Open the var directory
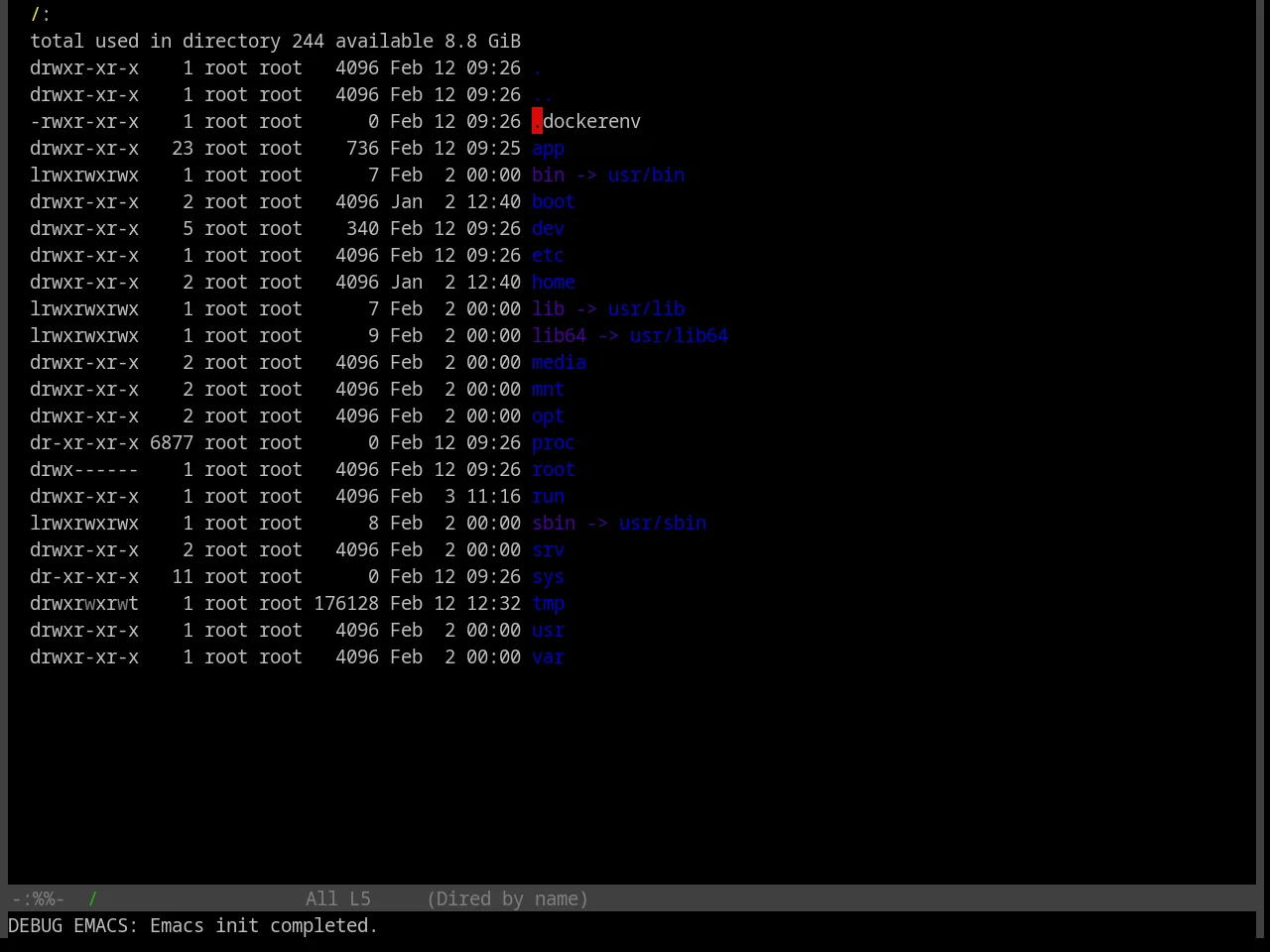 click(548, 656)
